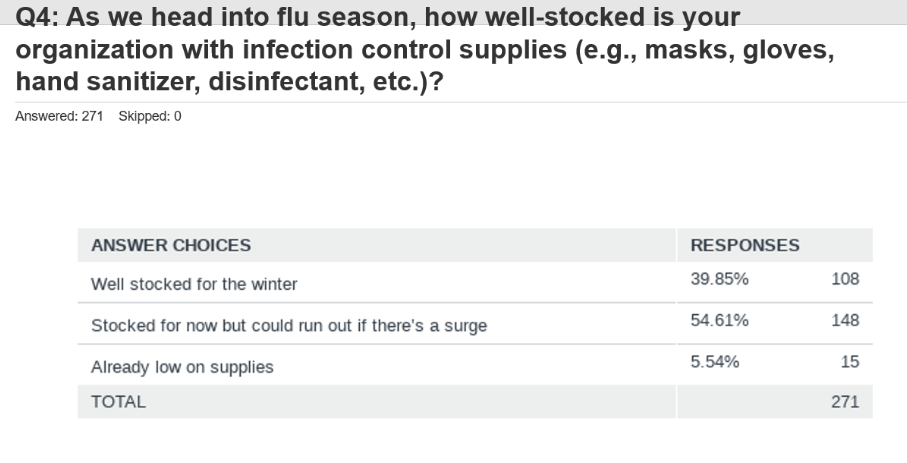Select the 'Answered: 271' text

point(59,116)
